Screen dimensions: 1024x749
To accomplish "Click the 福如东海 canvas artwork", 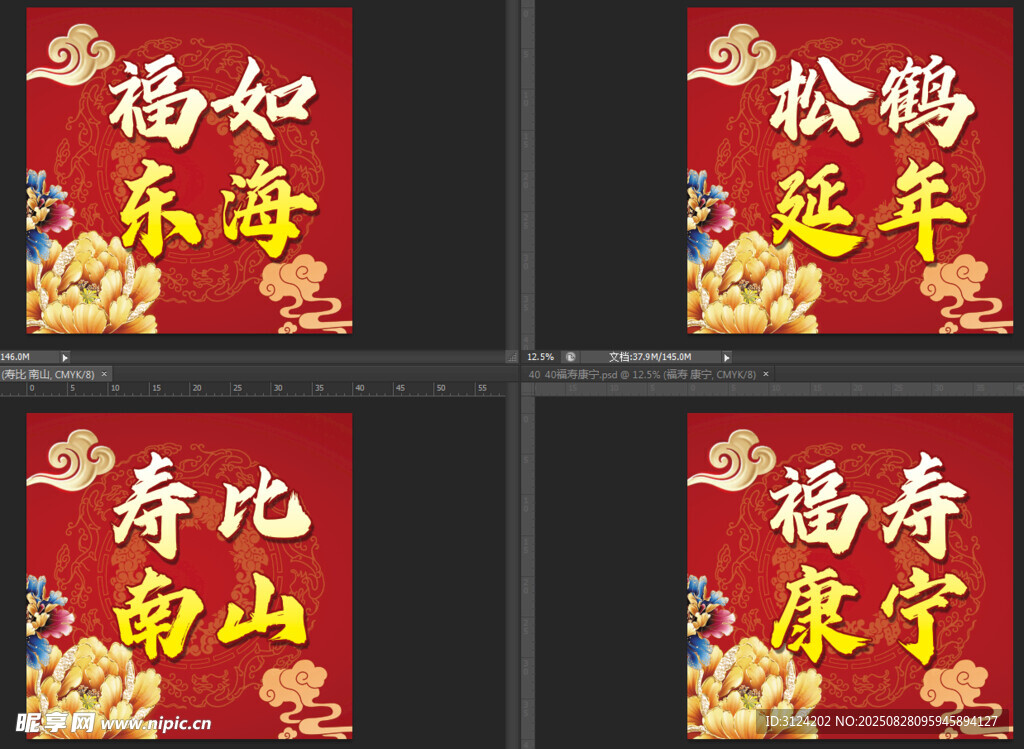I will 189,170.
